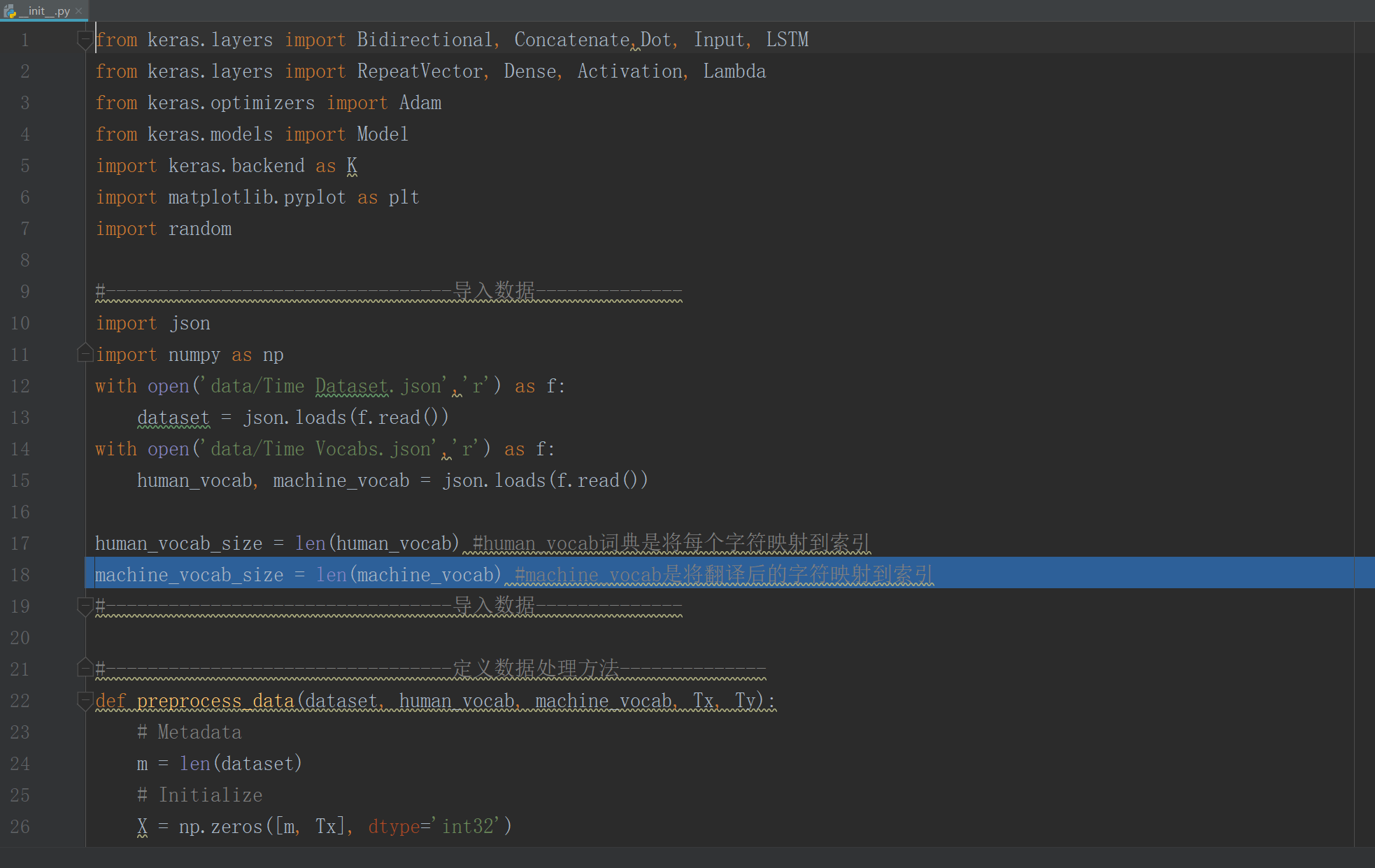
Task: Close the __init__.py editor tab
Action: point(79,10)
